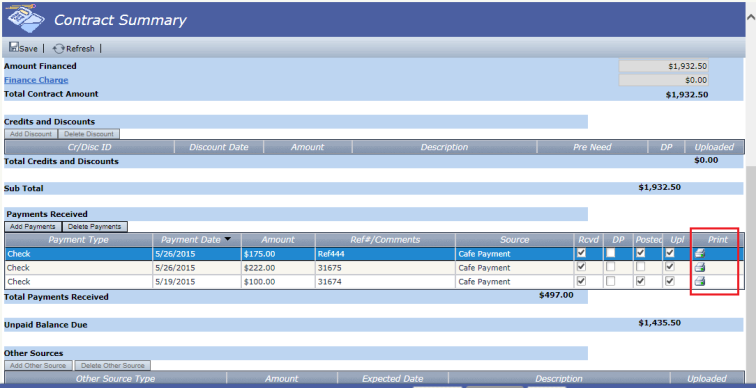Sort by Payment Type column header
This screenshot has height=388, width=756.
click(79, 240)
